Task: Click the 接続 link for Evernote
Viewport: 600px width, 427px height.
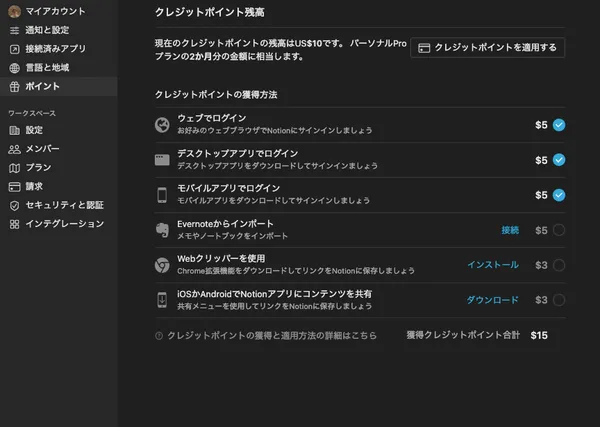Action: [510, 230]
